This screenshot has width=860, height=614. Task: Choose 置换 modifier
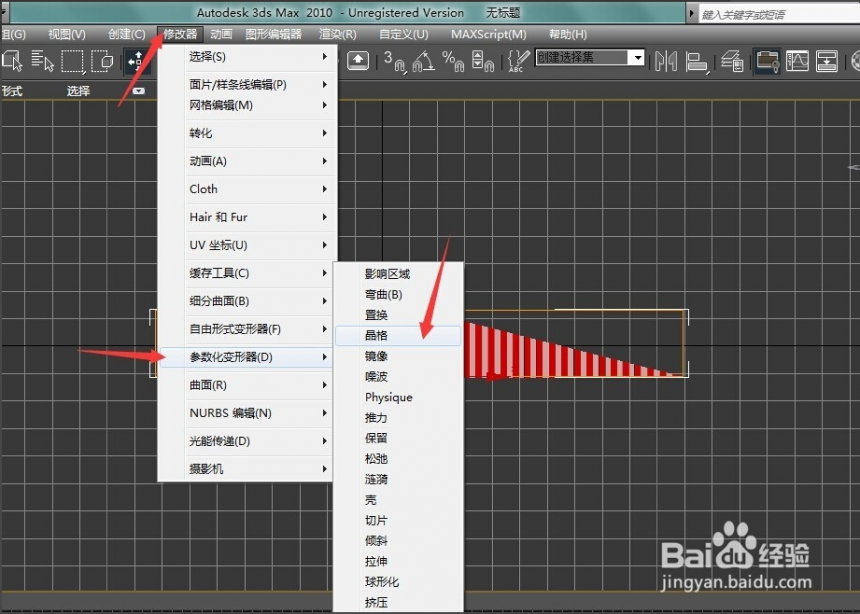tap(399, 315)
